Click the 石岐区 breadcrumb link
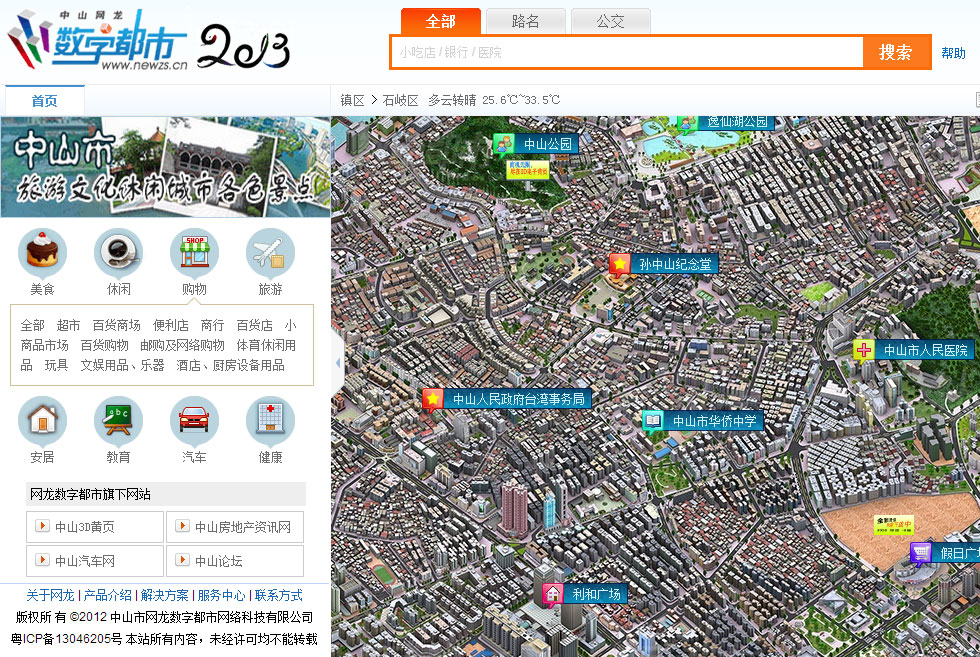 400,100
